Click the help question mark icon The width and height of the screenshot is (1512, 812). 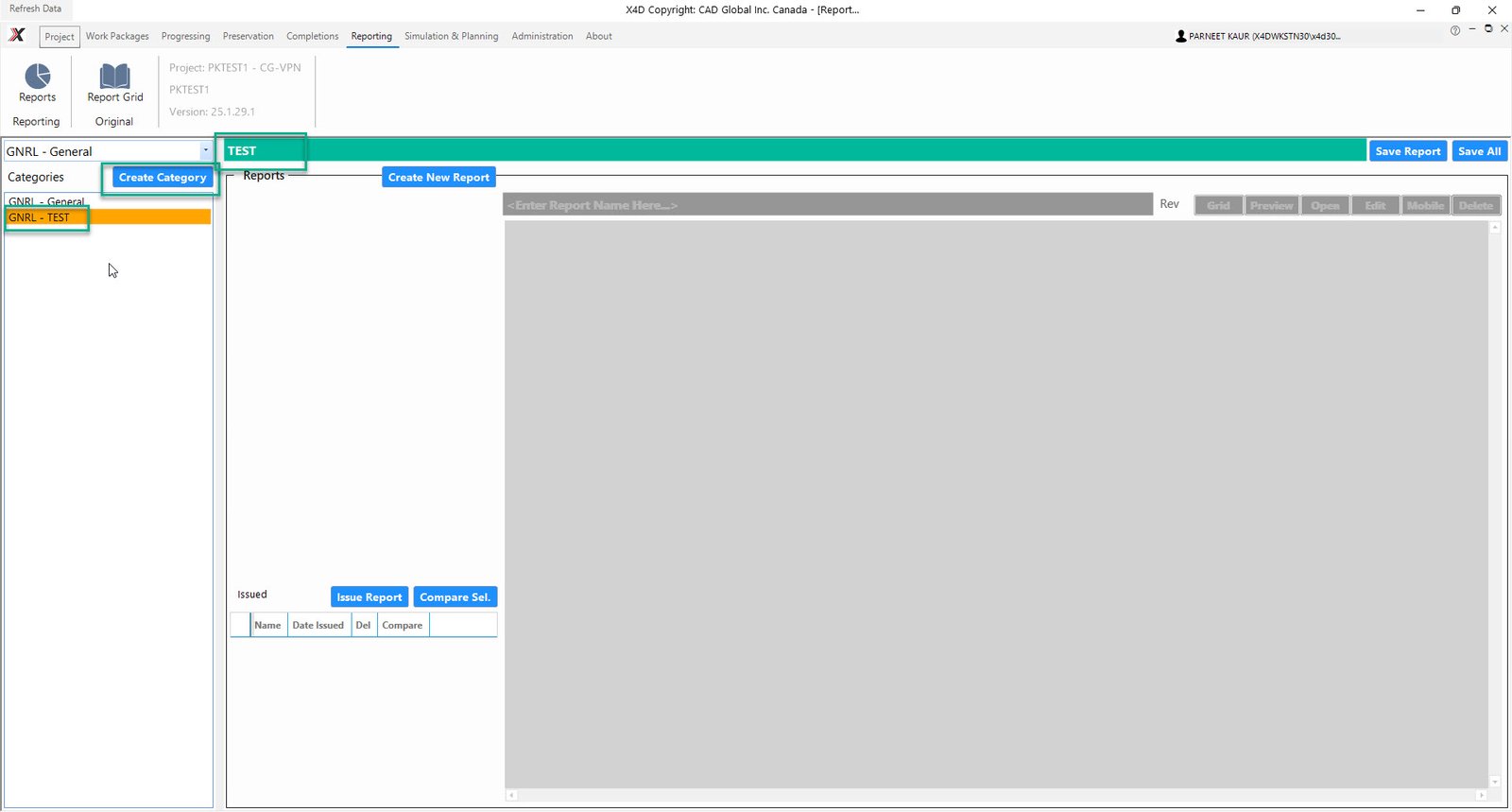pyautogui.click(x=1454, y=30)
